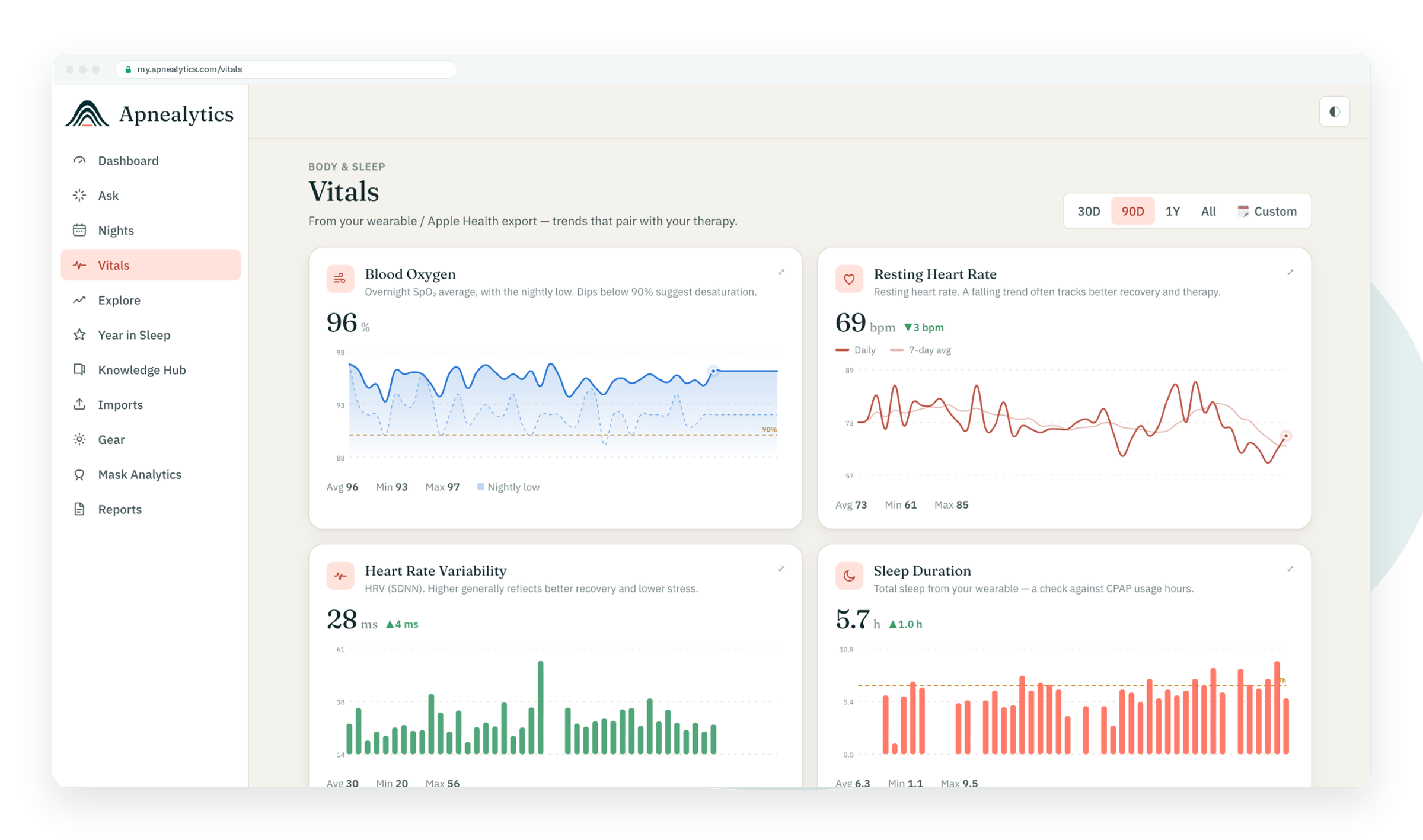
Task: Open the Dashboard page from sidebar
Action: click(x=151, y=161)
